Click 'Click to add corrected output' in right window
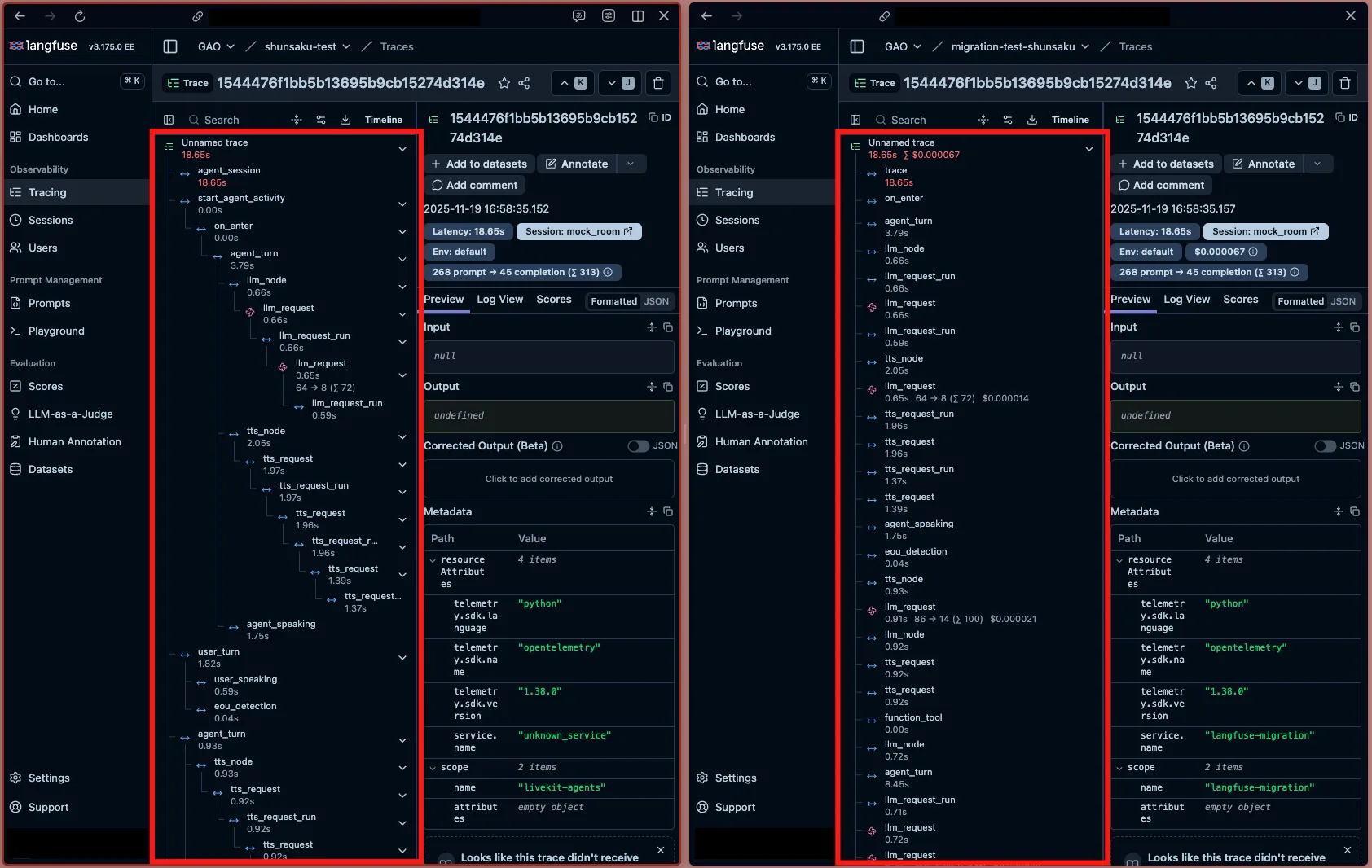 click(1235, 479)
